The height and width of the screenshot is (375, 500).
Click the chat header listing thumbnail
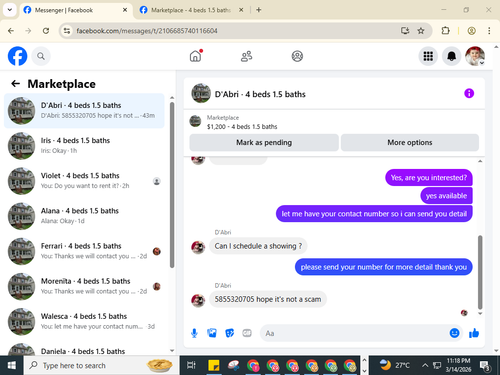[201, 93]
